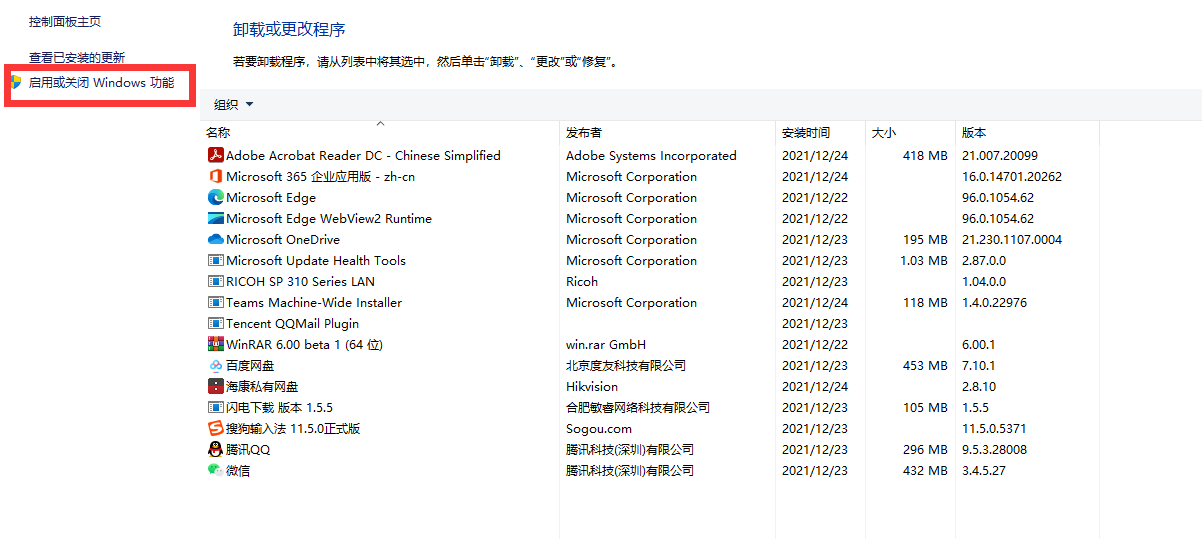This screenshot has width=1202, height=539.
Task: Select the 搜狗输入法 11.5.0正式版 name
Action: [293, 428]
